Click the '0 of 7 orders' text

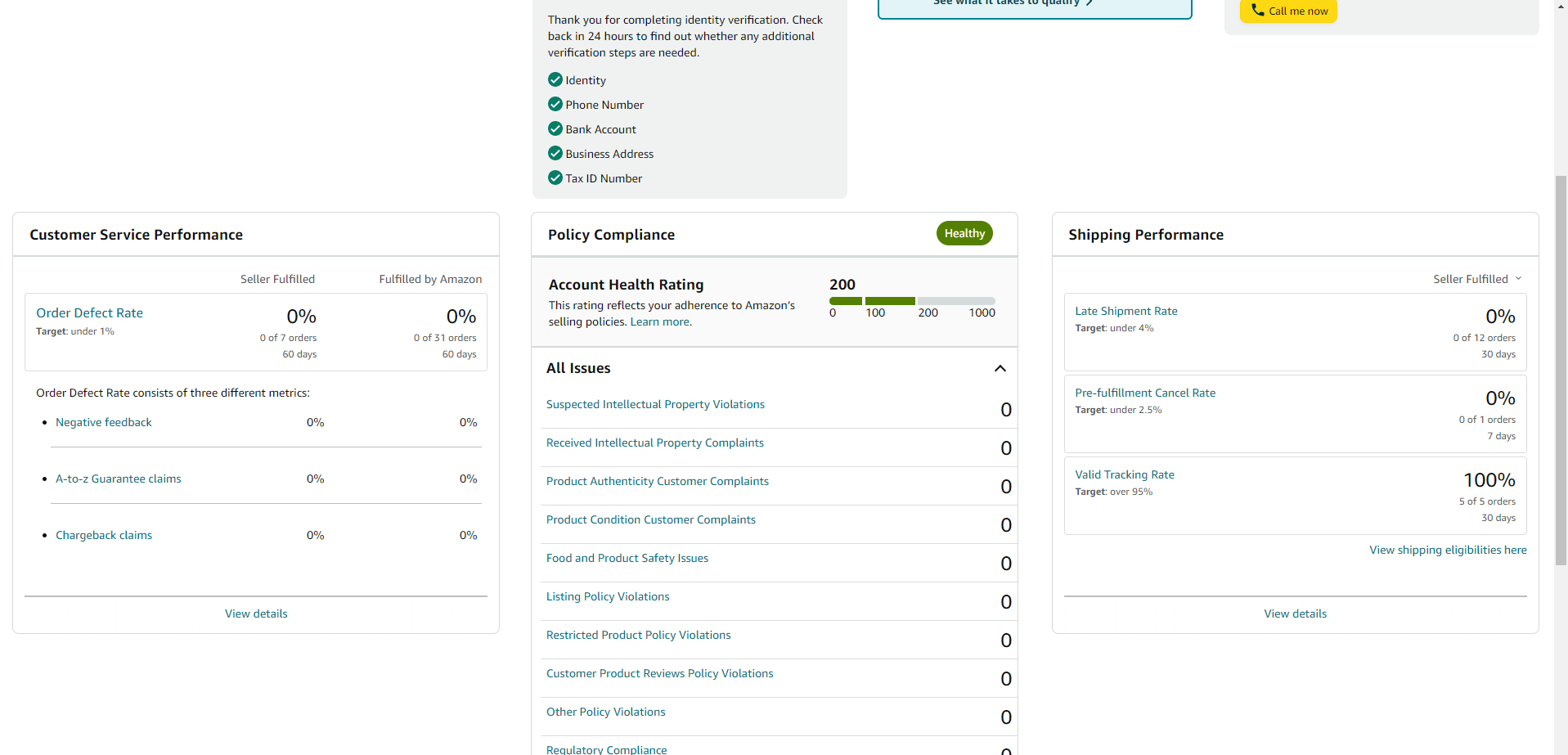pos(288,338)
